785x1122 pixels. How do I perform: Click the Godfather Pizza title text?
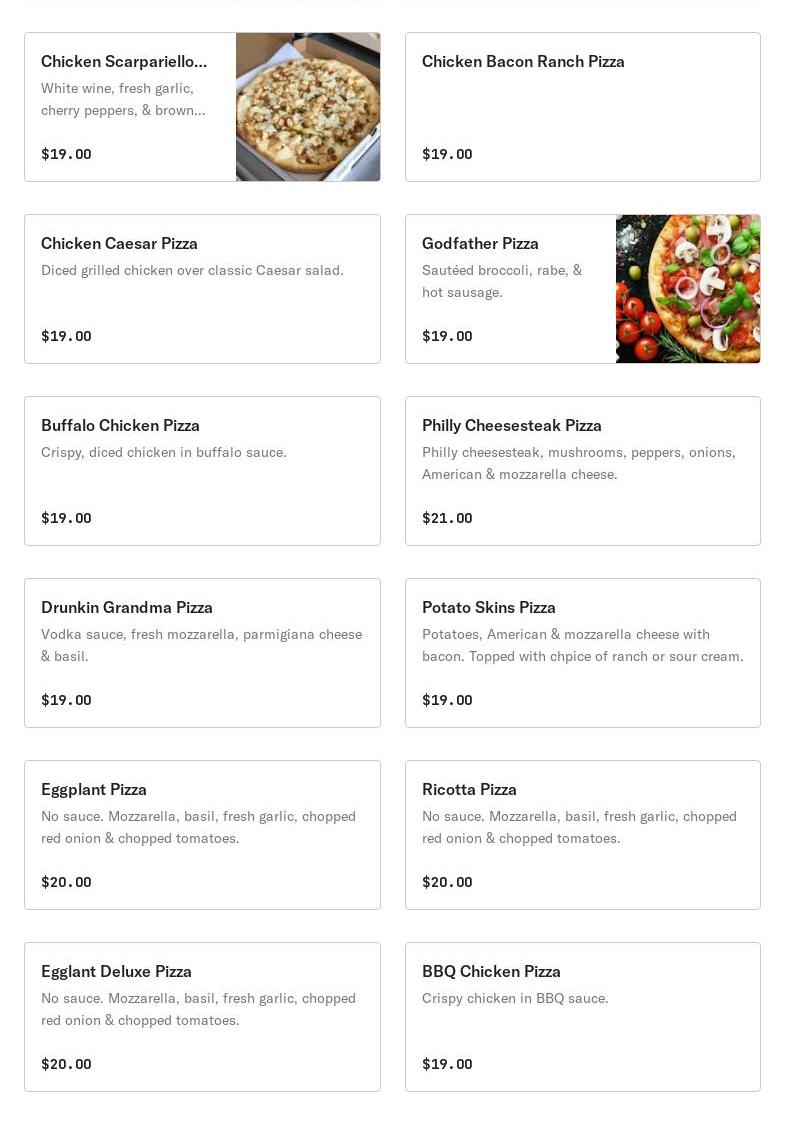coord(480,243)
